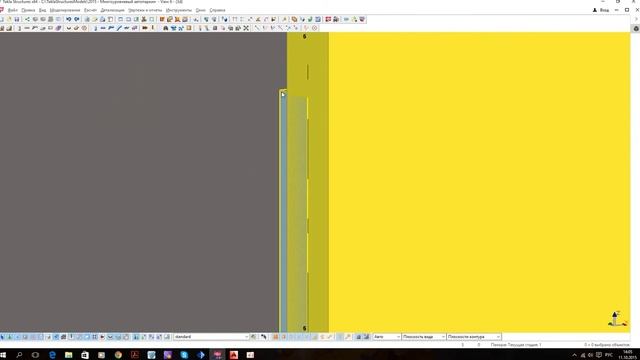640x360 pixels.
Task: Open the Авто snap depth dropdown
Action: pos(387,337)
